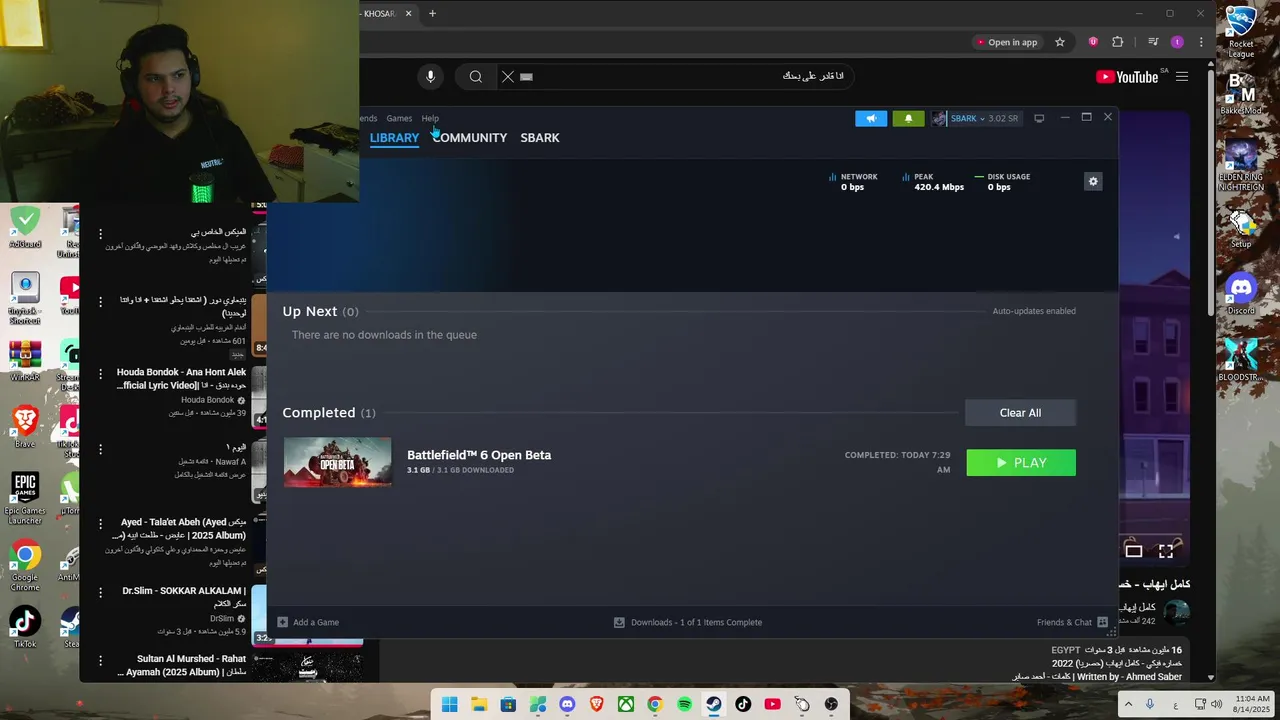Open Chrome extensions puzzle icon
The width and height of the screenshot is (1280, 720).
point(1118,42)
